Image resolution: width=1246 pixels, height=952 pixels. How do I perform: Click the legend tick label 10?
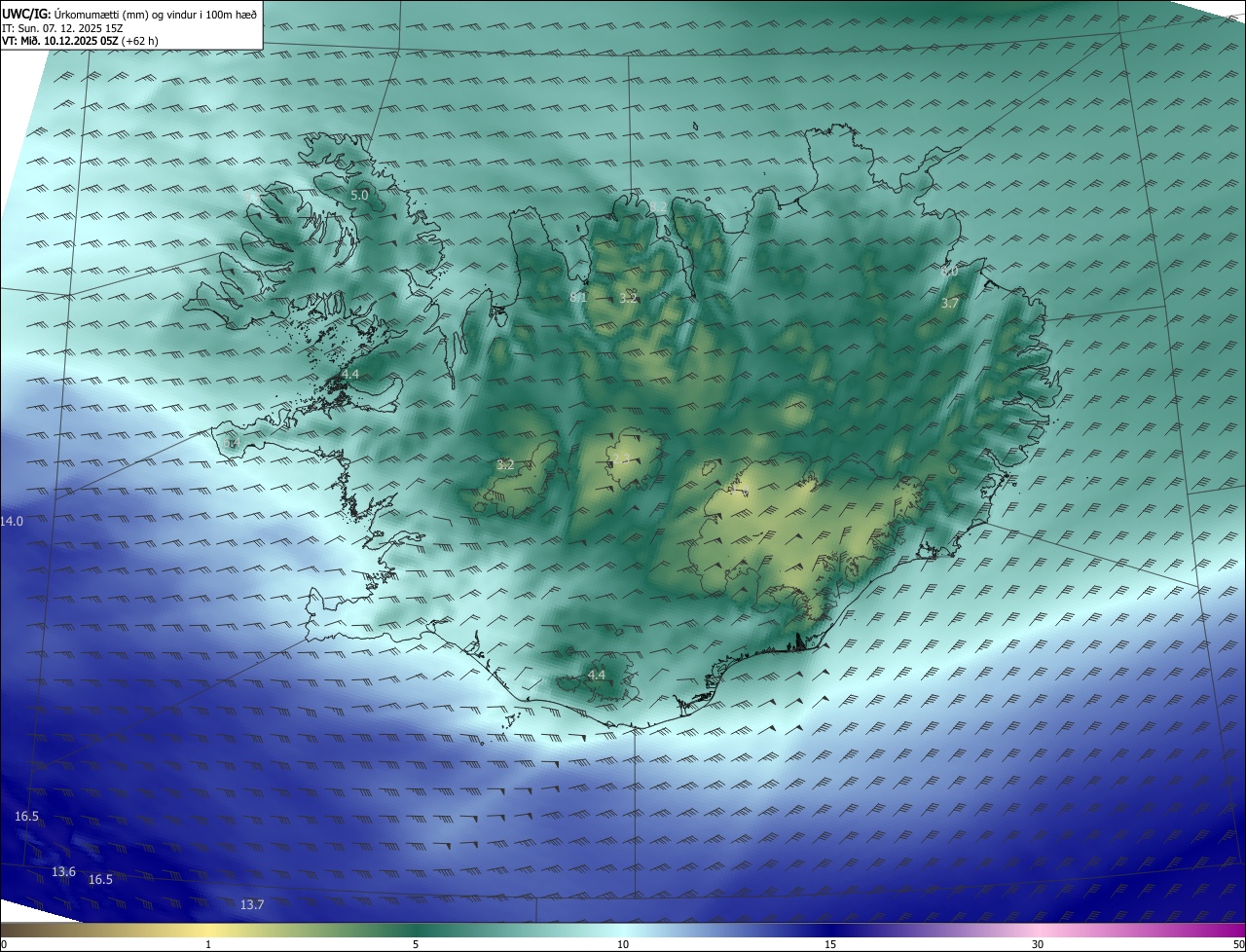[x=623, y=944]
